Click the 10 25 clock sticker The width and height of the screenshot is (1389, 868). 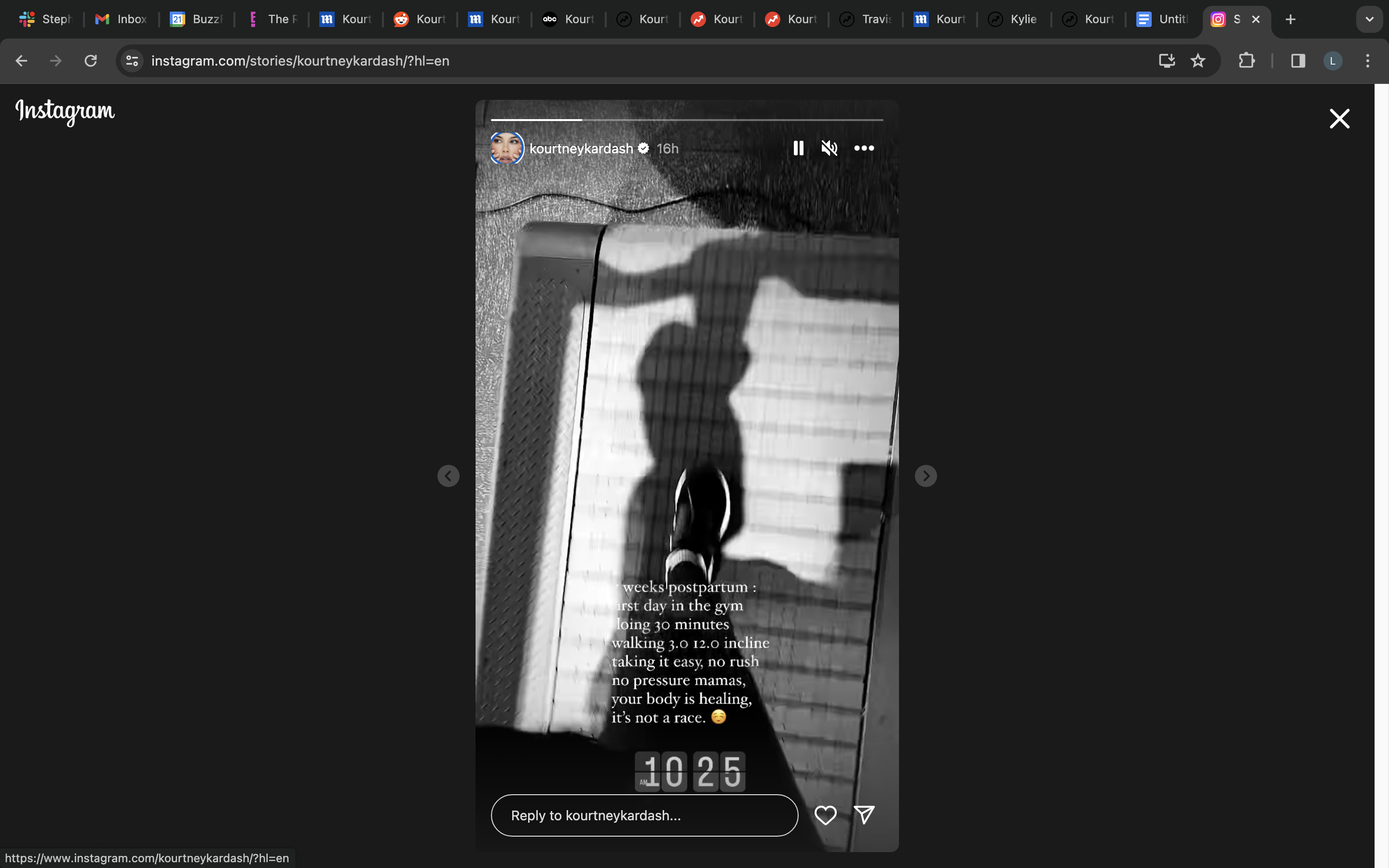coord(690,772)
